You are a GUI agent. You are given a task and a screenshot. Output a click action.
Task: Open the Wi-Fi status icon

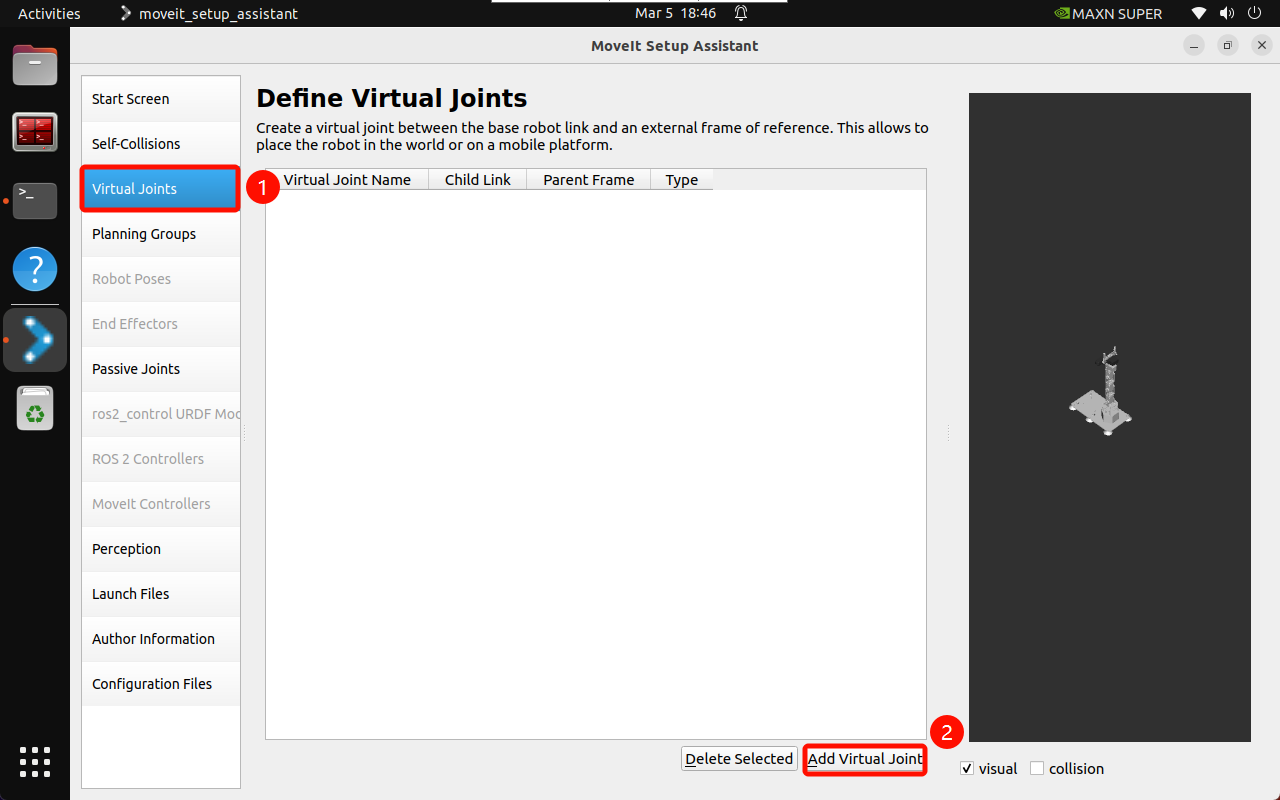coord(1199,14)
